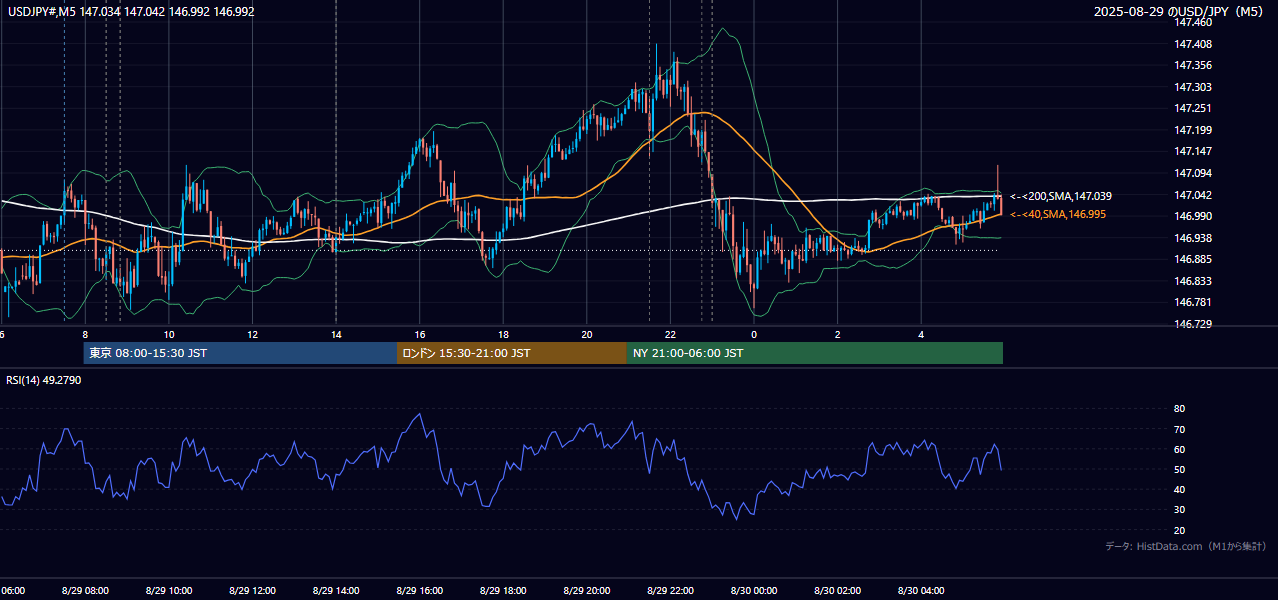Click RSI scale value 60
Screen dimensions: 1278x600
tap(1180, 449)
